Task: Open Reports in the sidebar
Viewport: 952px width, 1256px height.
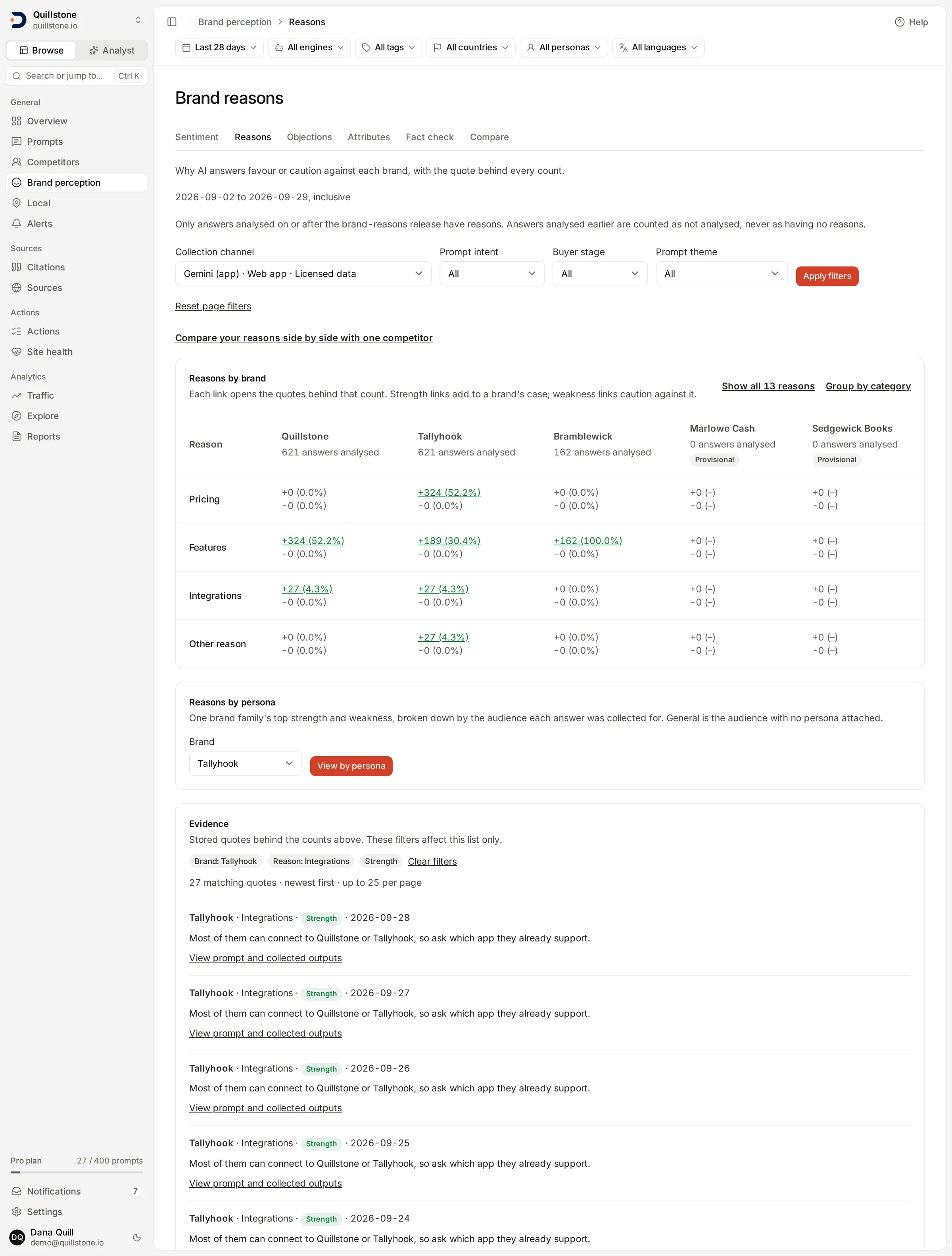Action: (x=77, y=436)
